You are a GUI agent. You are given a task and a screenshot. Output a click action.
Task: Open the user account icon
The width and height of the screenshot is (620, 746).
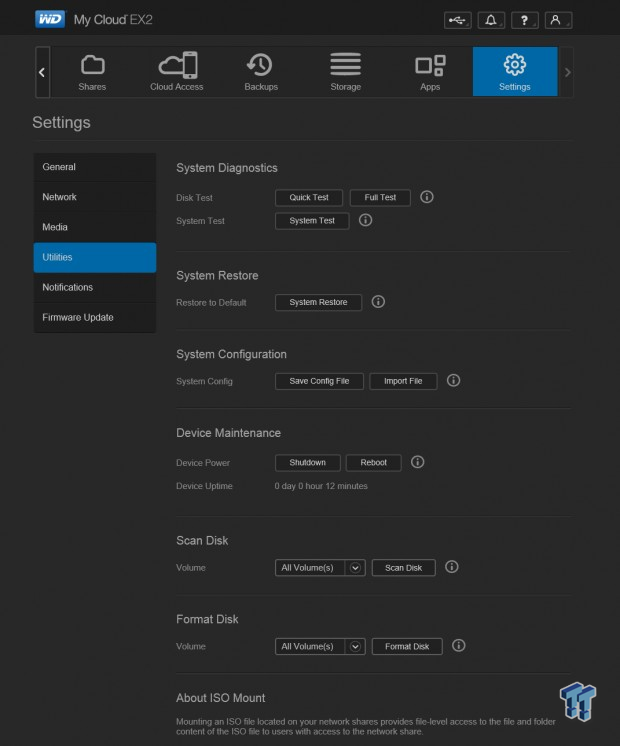pyautogui.click(x=558, y=20)
